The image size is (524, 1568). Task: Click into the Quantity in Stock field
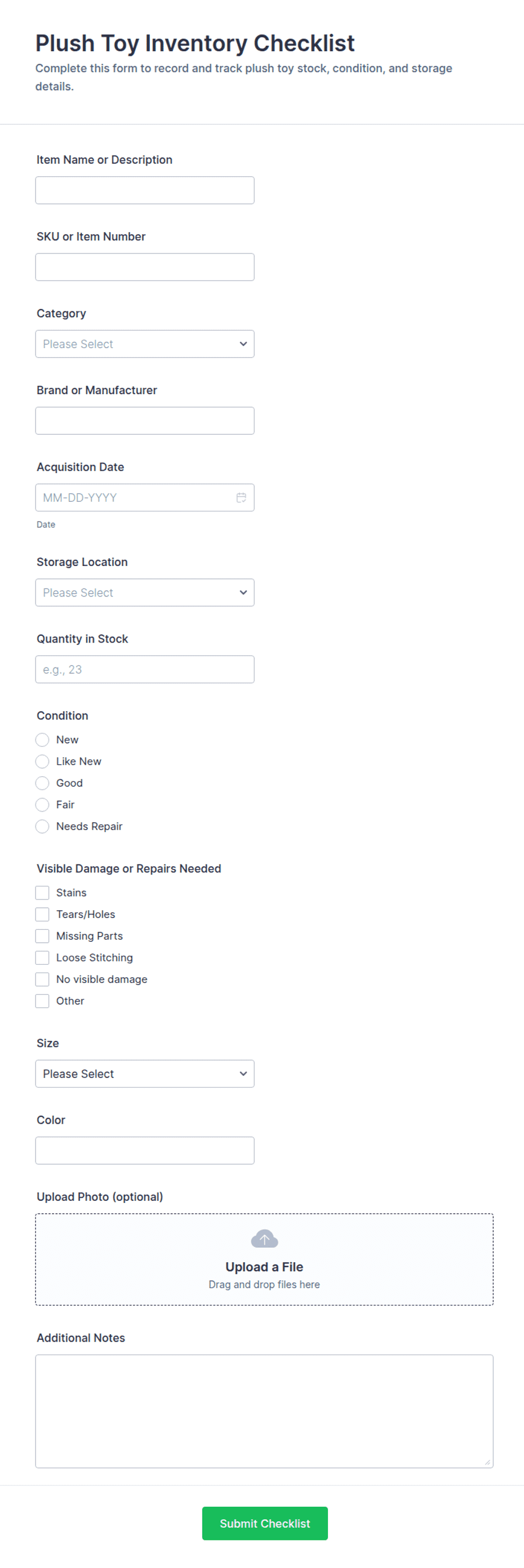click(145, 670)
